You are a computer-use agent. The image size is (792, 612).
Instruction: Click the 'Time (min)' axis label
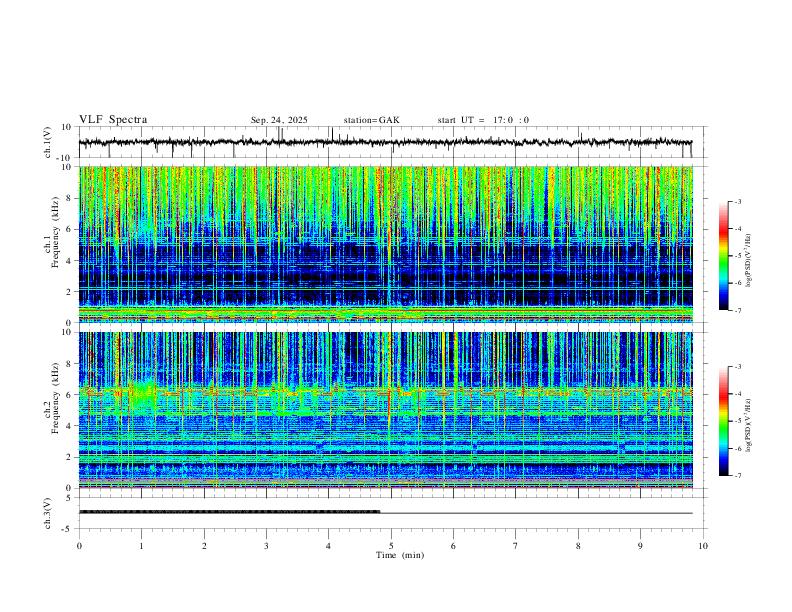400,555
